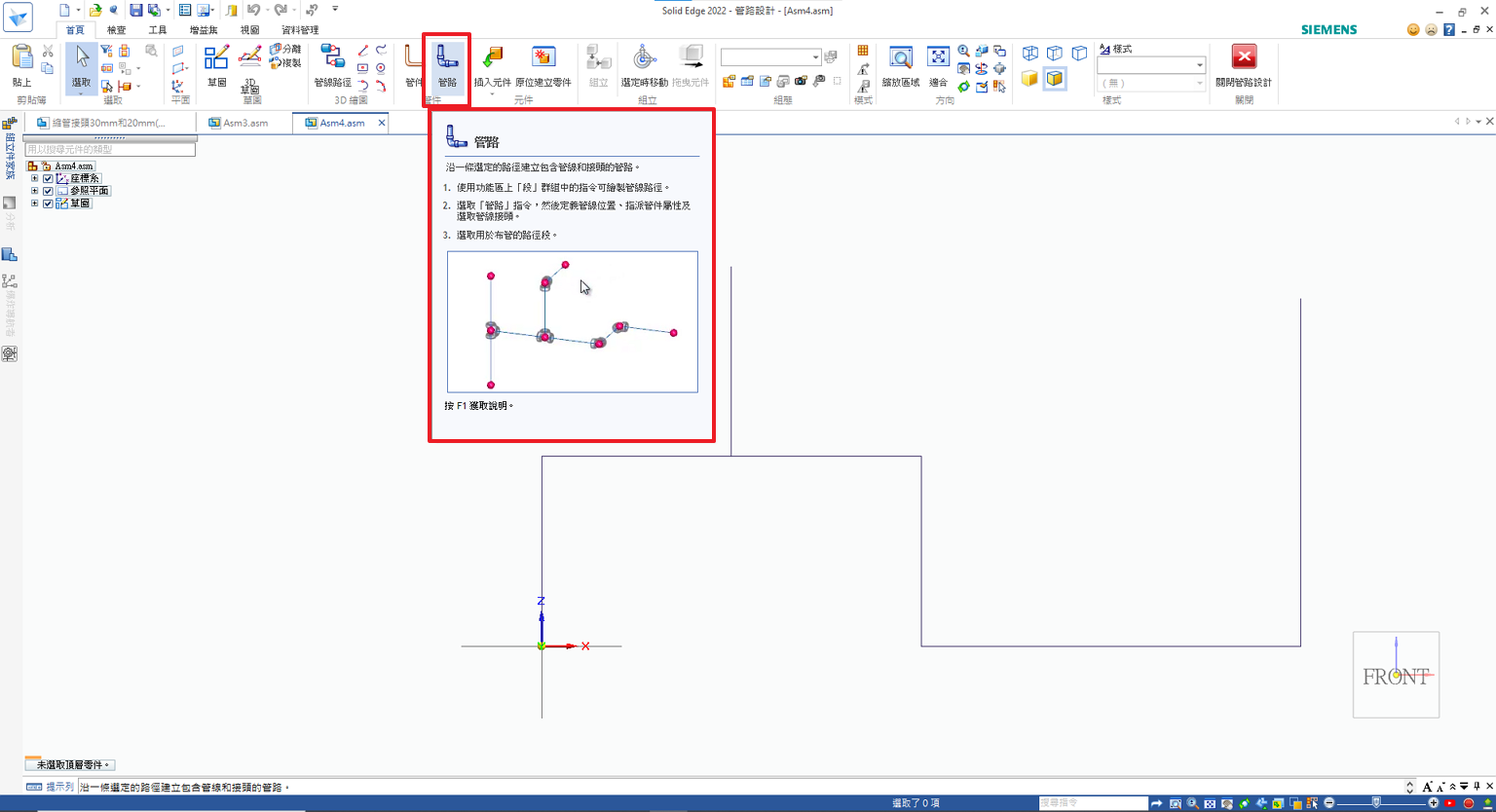1496x812 pixels.
Task: Click the prompt bar scroll stepper
Action: (x=1409, y=787)
